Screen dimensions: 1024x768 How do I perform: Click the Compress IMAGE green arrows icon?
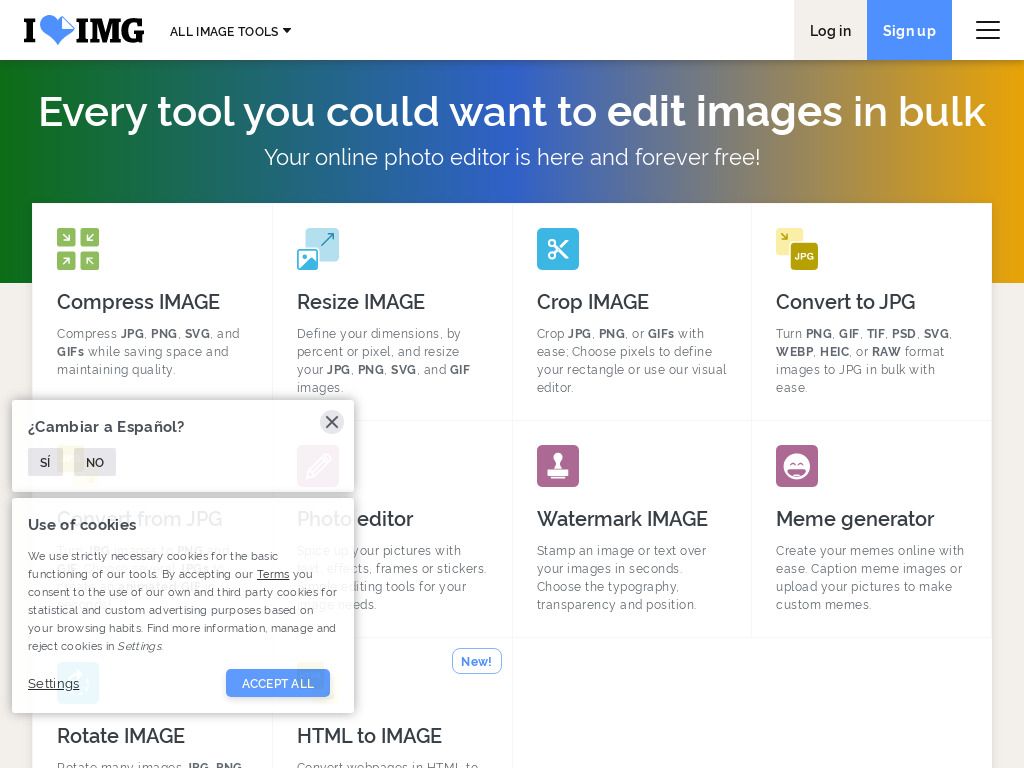click(78, 249)
